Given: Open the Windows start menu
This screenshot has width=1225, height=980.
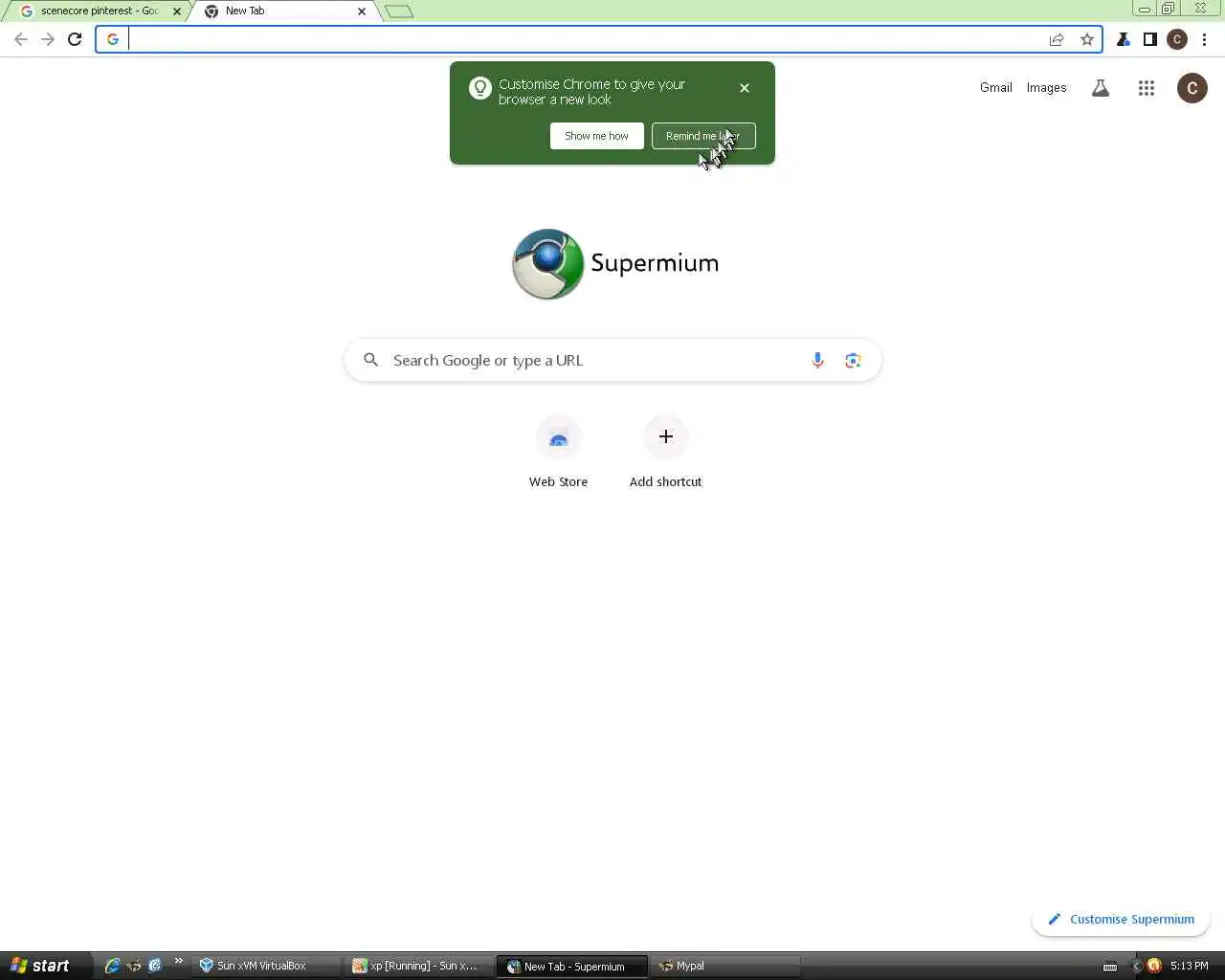Looking at the screenshot, I should click(x=46, y=966).
